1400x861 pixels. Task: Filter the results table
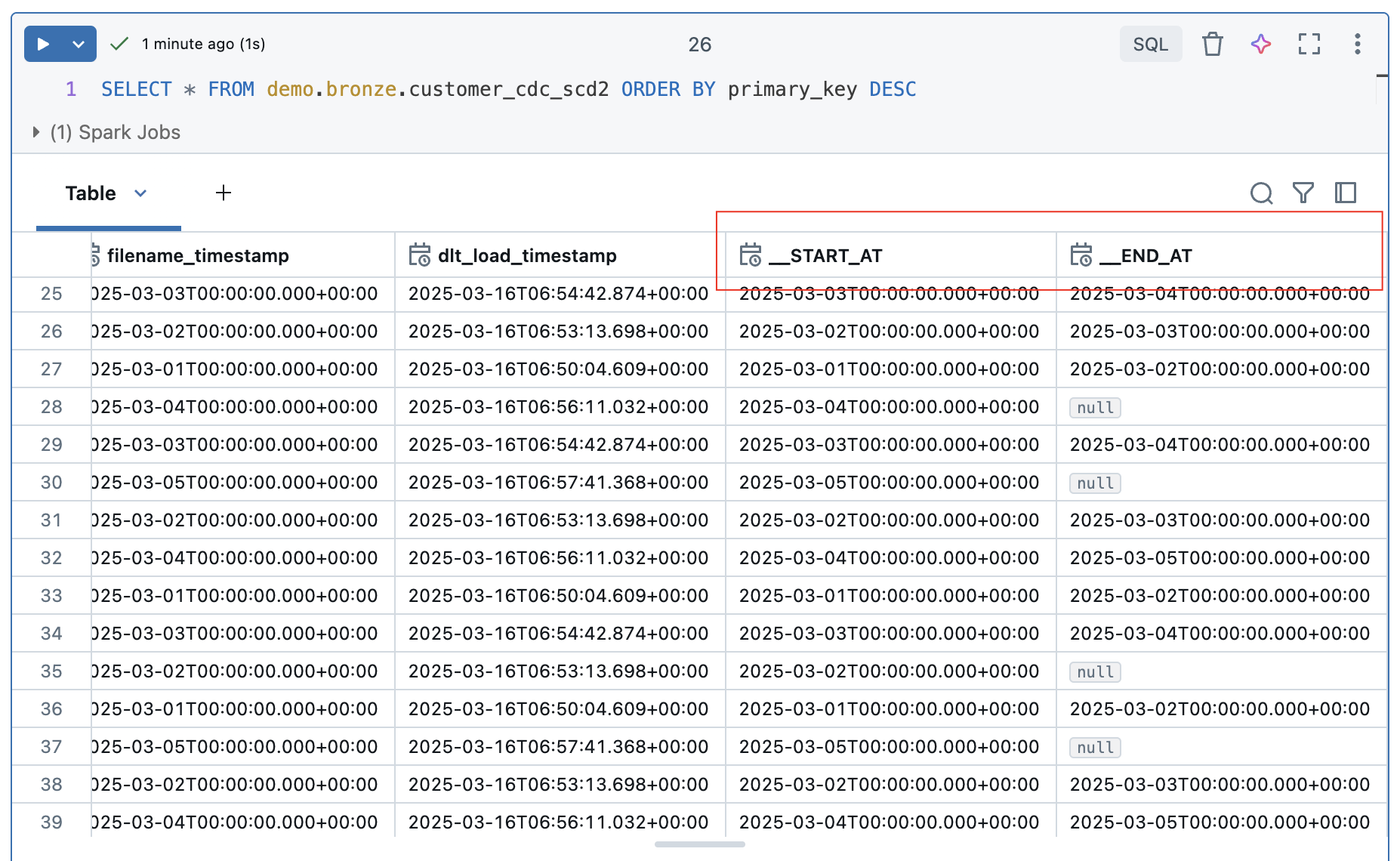point(1303,193)
